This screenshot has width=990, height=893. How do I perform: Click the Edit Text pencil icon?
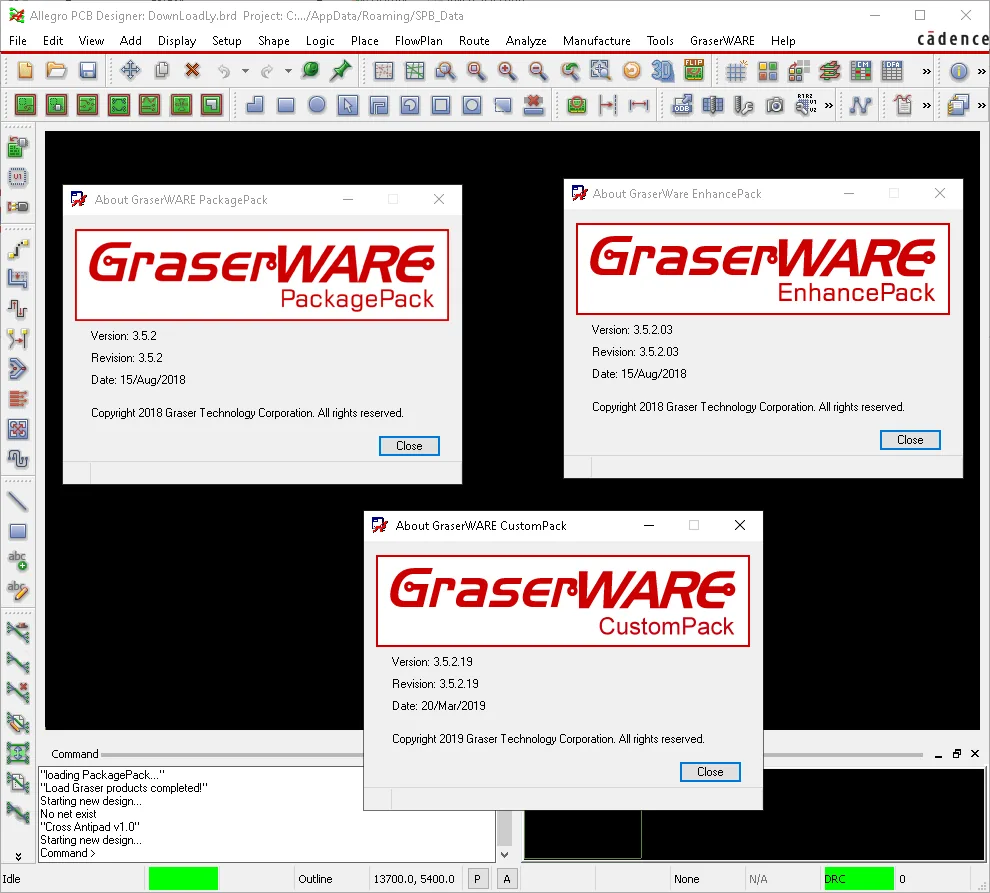[18, 590]
